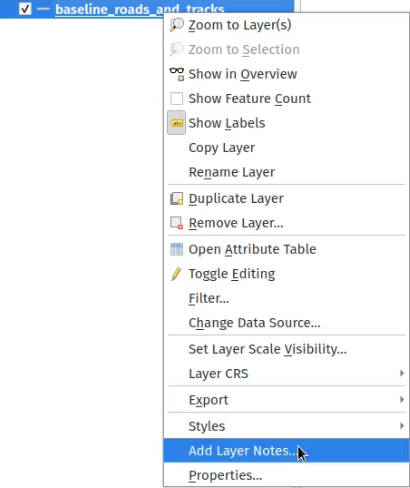Screen dimensions: 410x488
Task: Click the Show Labels abc icon
Action: (176, 123)
